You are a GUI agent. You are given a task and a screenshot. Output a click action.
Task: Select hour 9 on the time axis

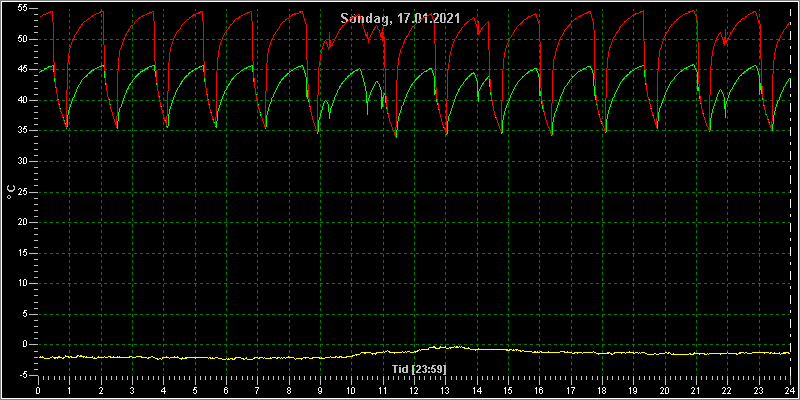pyautogui.click(x=320, y=391)
